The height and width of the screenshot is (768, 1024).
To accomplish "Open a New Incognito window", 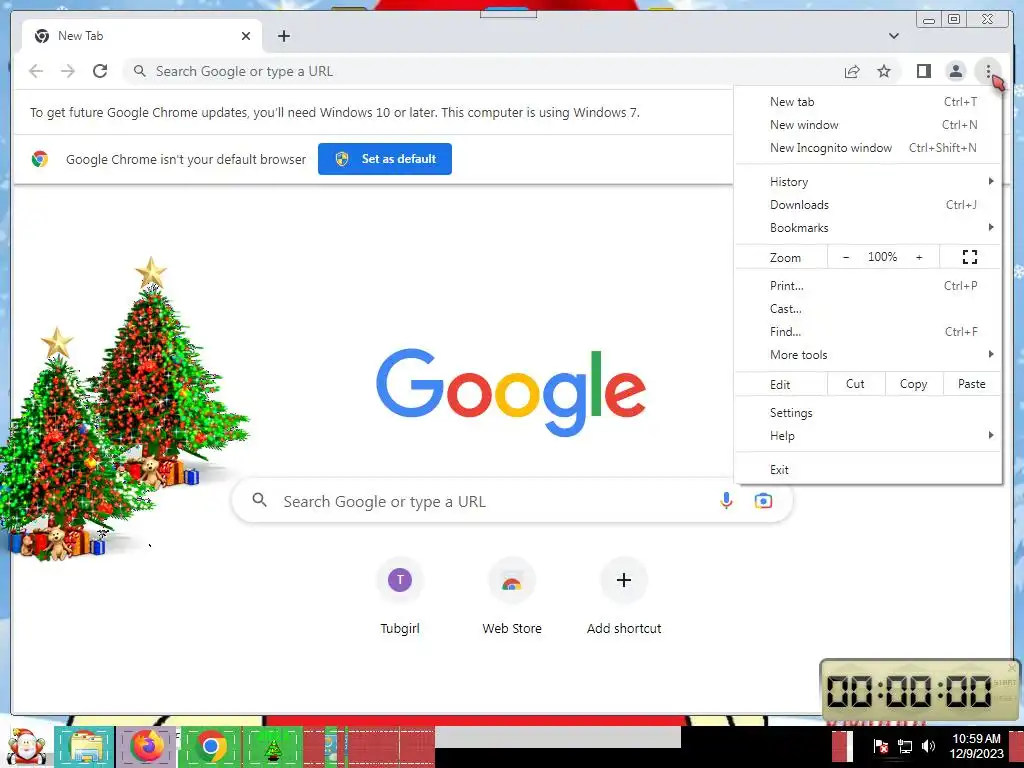I will 868,148.
